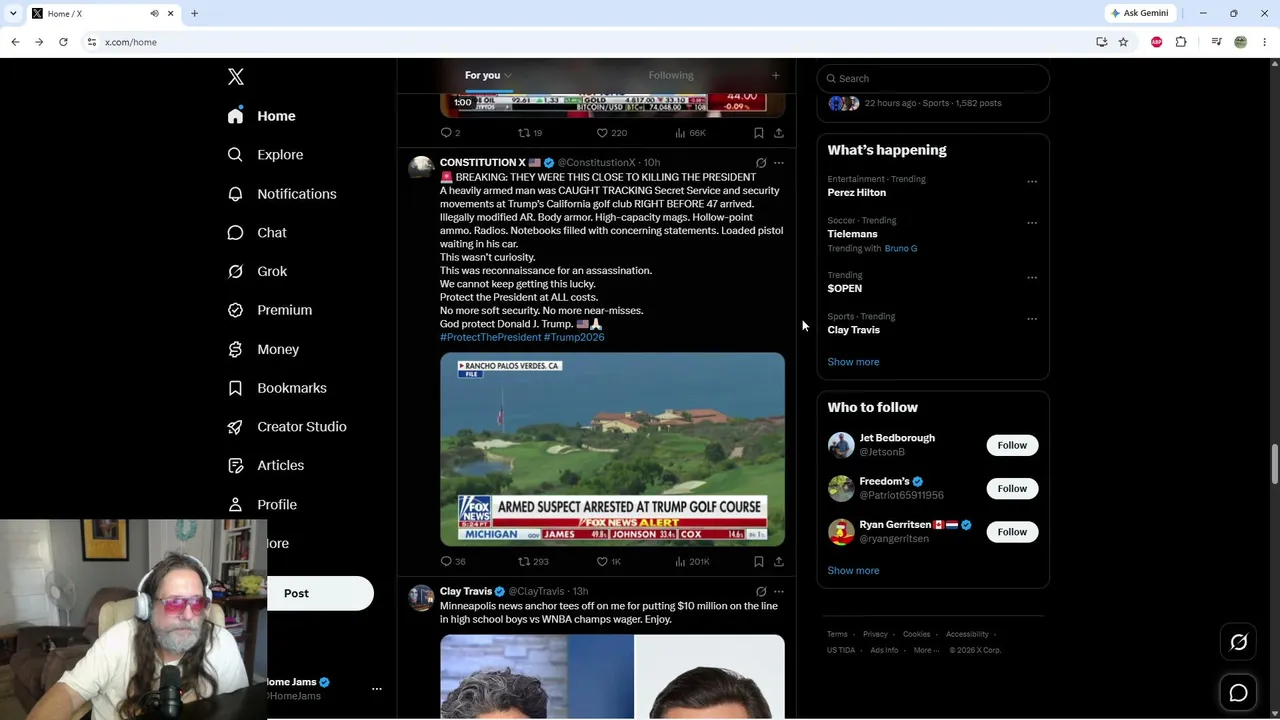Open Chat in the left sidebar
Screen dimensions: 1280x720
pos(257,233)
